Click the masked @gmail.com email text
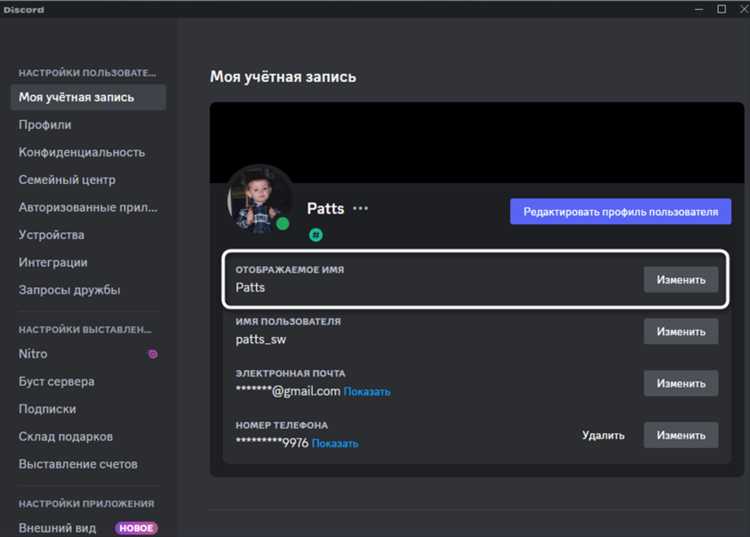750x537 pixels. (288, 391)
